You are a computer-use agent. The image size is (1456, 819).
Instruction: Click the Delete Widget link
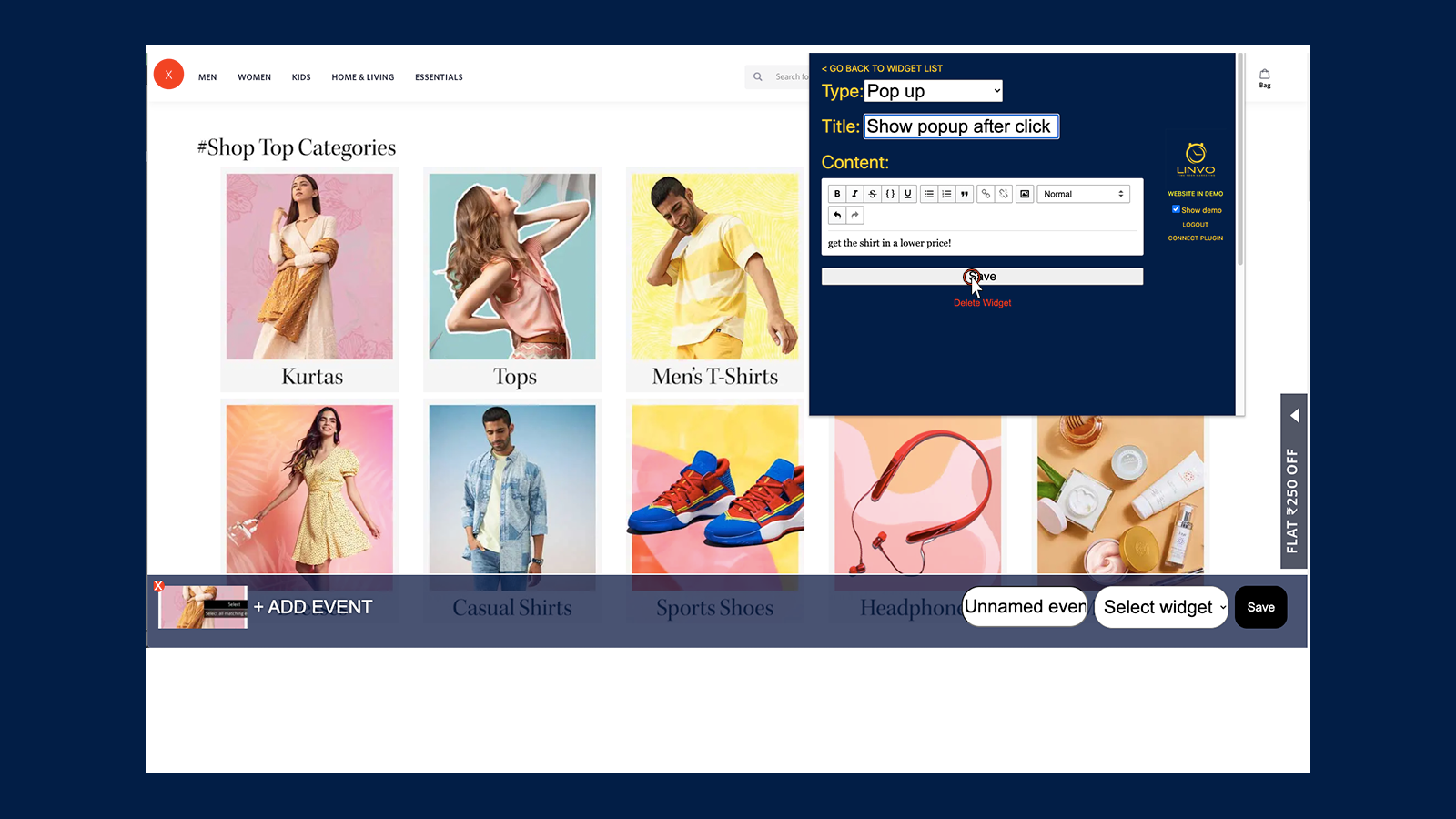[982, 302]
